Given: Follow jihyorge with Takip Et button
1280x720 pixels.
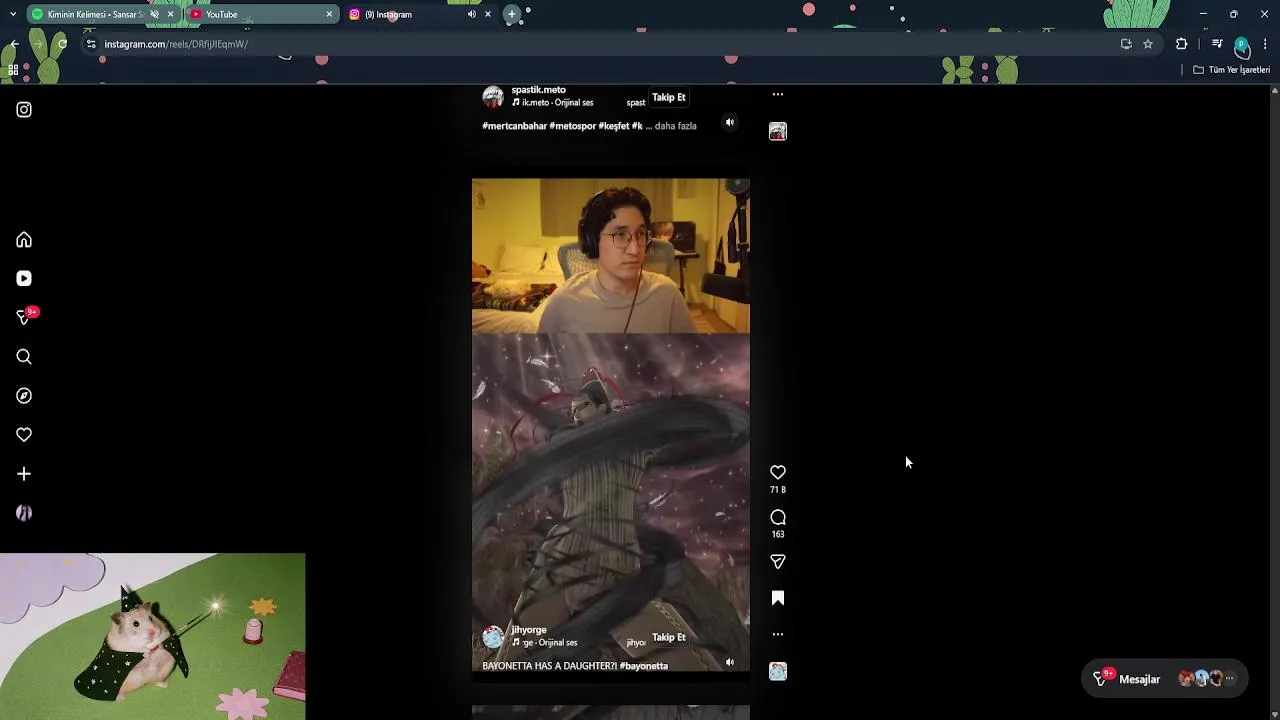Looking at the screenshot, I should tap(669, 637).
